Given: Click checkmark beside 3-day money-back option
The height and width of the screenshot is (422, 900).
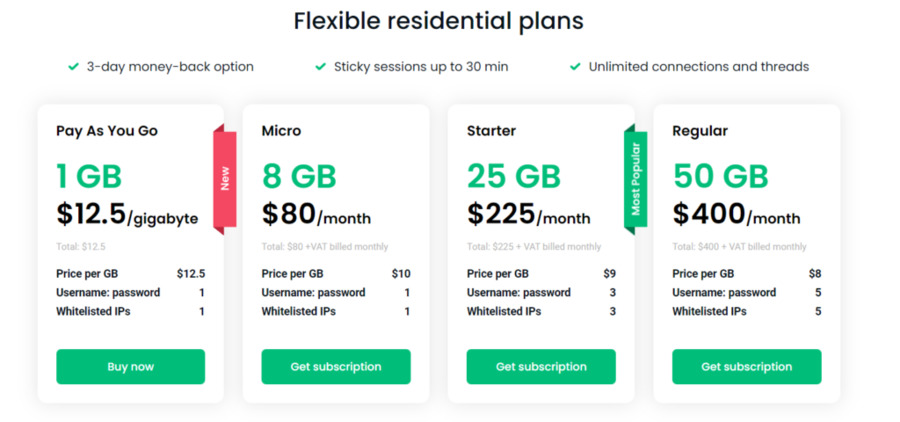Looking at the screenshot, I should (x=73, y=67).
